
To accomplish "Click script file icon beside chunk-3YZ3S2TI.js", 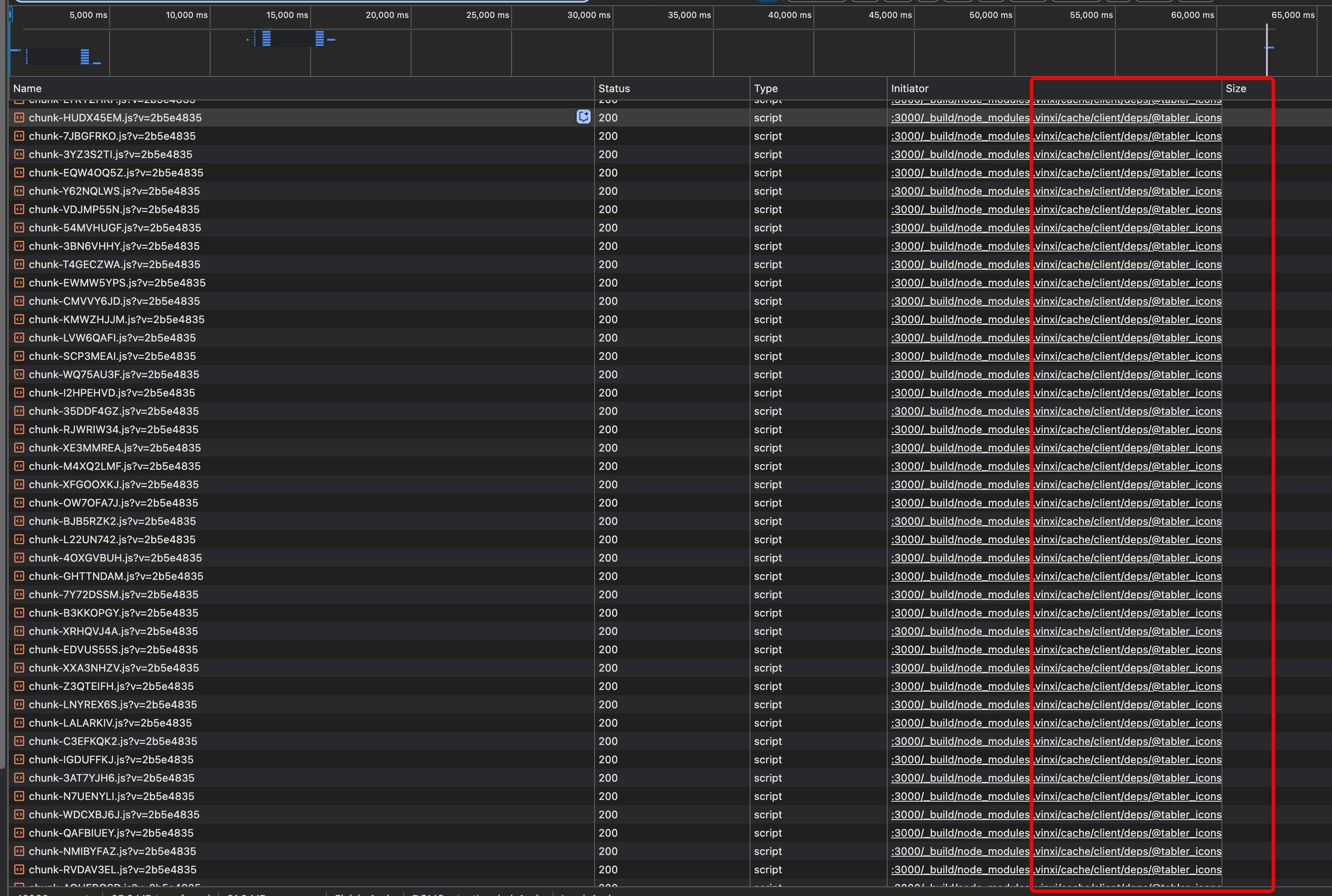I will [x=19, y=154].
